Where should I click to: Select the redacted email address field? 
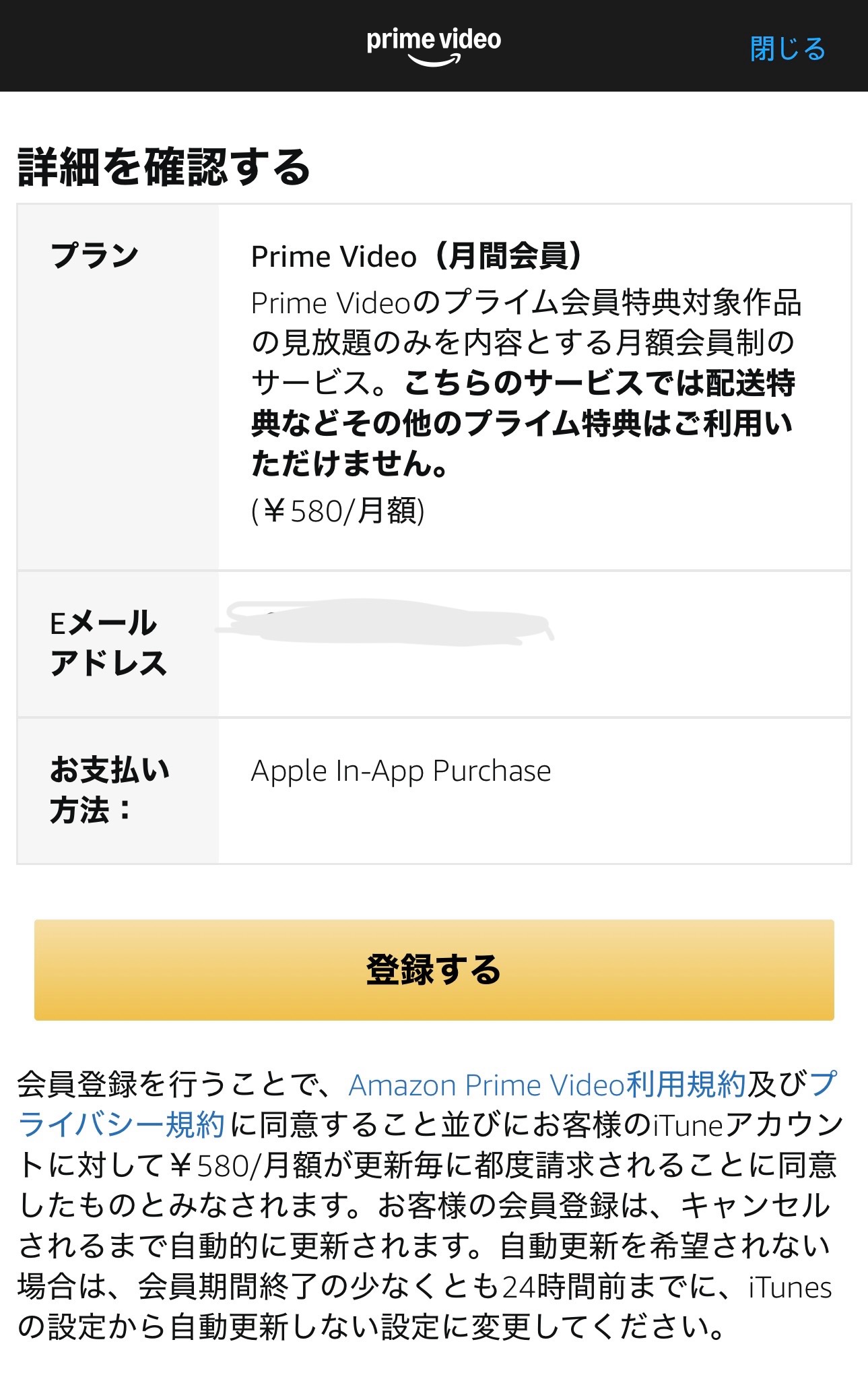(x=384, y=627)
